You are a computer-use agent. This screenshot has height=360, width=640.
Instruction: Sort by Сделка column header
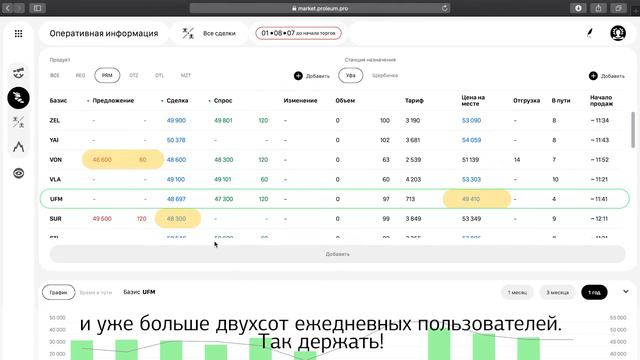pos(177,100)
